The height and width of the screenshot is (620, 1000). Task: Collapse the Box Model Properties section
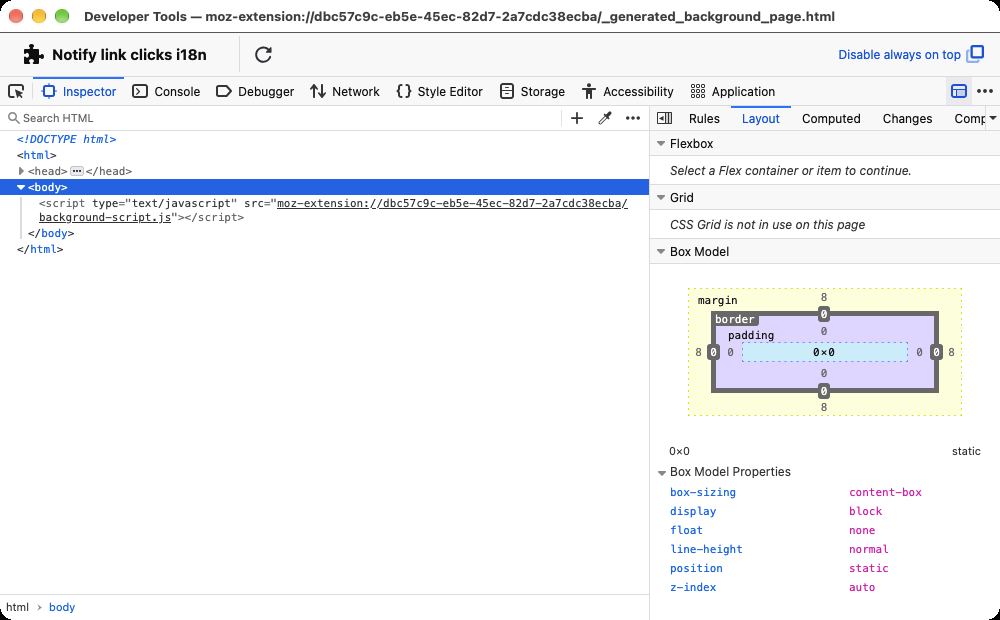point(662,473)
